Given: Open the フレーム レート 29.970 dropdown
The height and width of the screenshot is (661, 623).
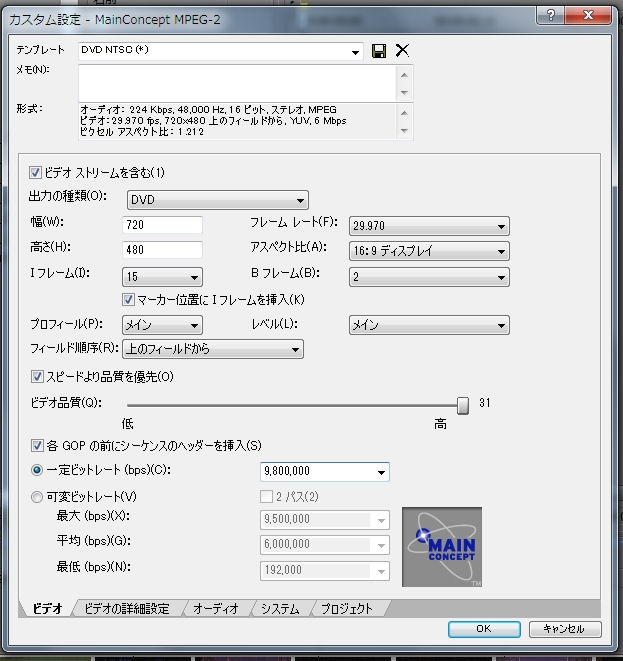Looking at the screenshot, I should click(429, 226).
